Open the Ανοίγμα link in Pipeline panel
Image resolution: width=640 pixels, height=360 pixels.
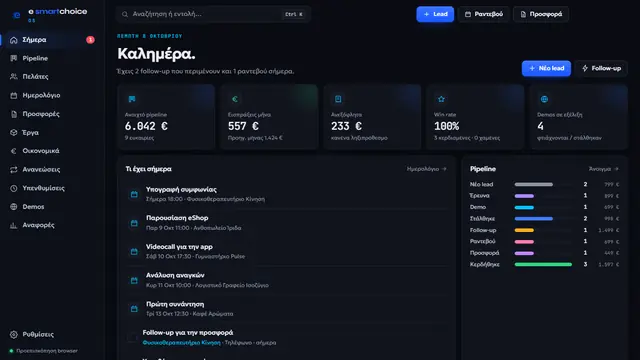[x=604, y=169]
